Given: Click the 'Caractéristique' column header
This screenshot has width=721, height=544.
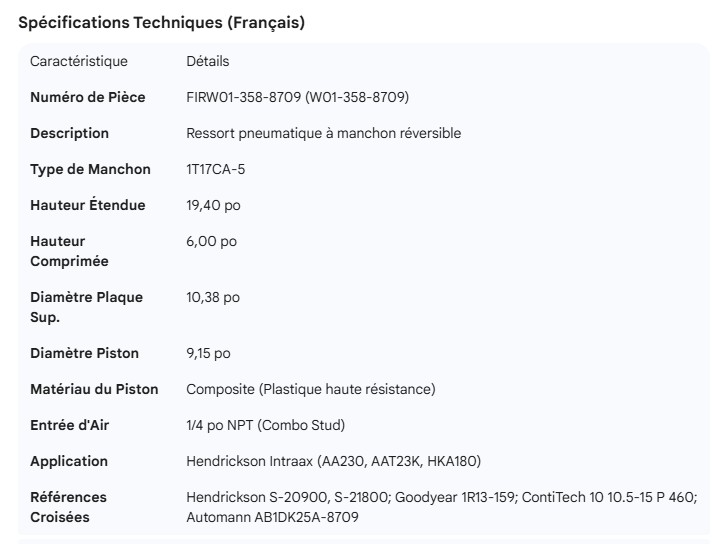Looking at the screenshot, I should (x=79, y=61).
